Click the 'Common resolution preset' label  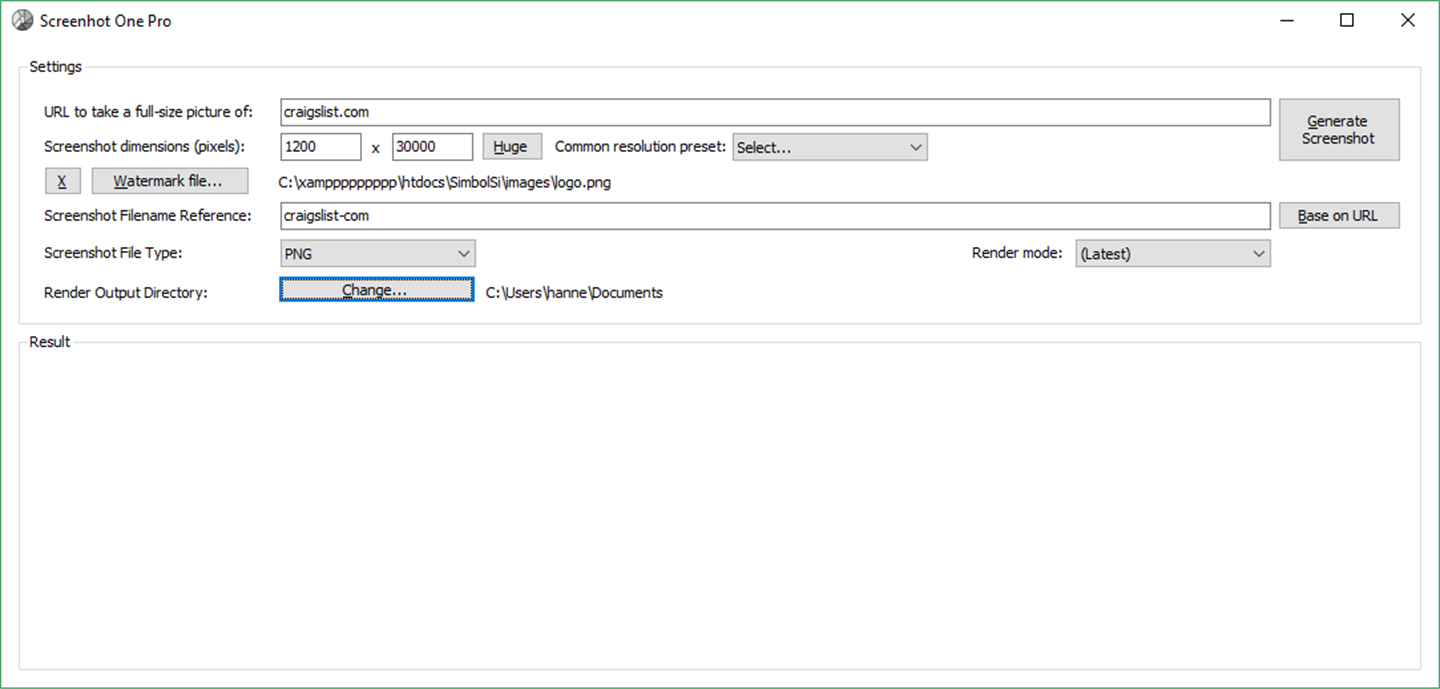pyautogui.click(x=640, y=147)
